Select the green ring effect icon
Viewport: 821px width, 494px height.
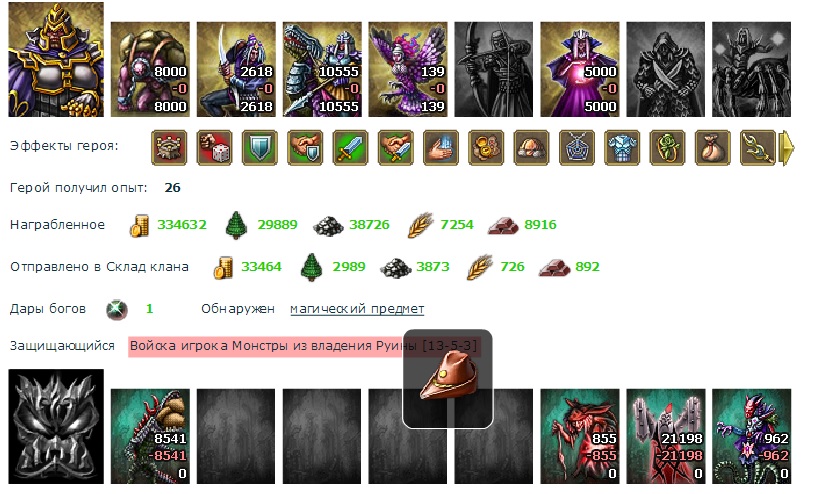(667, 148)
